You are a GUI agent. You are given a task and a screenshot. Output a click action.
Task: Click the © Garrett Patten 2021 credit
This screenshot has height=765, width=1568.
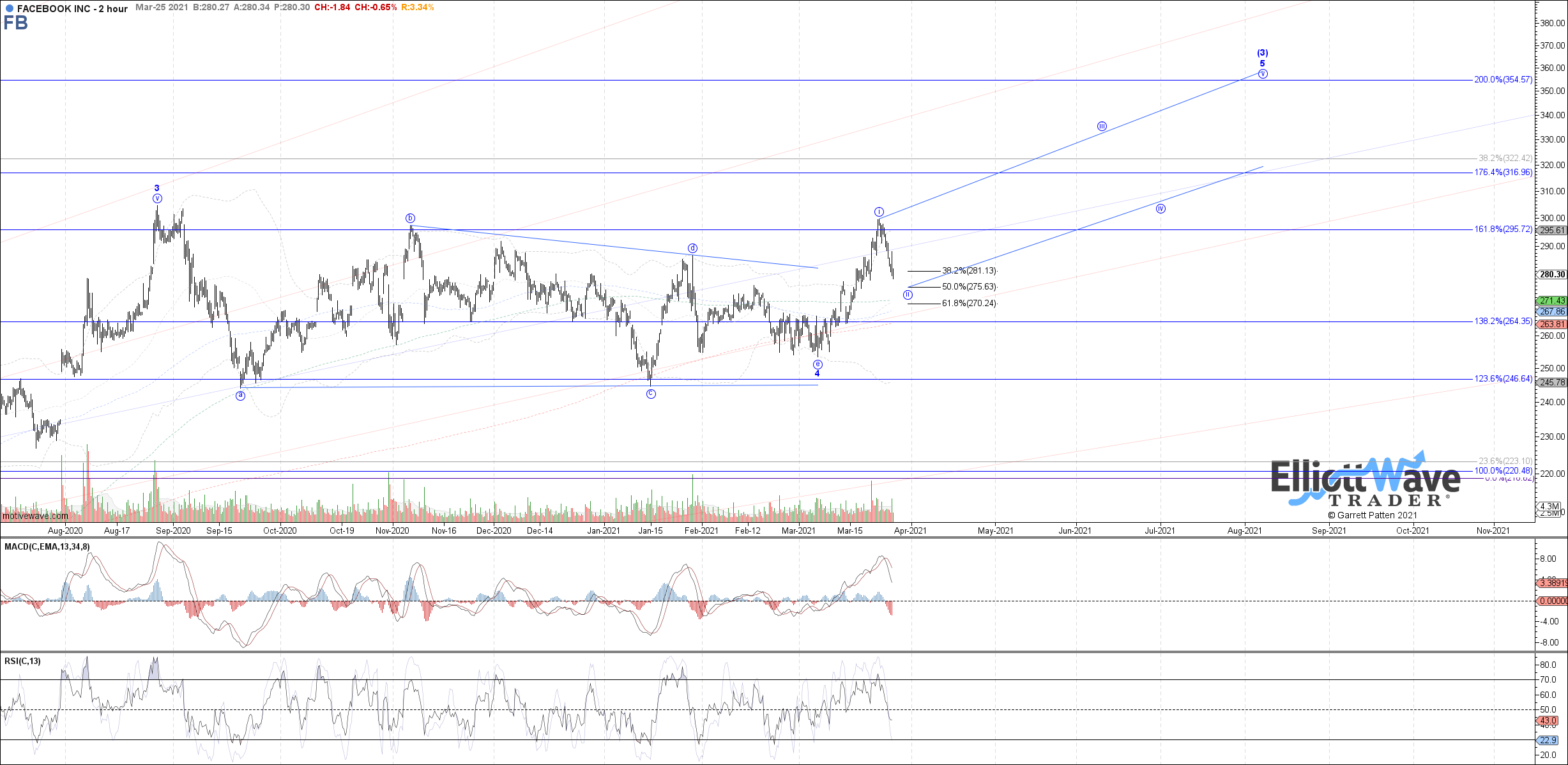1373,515
